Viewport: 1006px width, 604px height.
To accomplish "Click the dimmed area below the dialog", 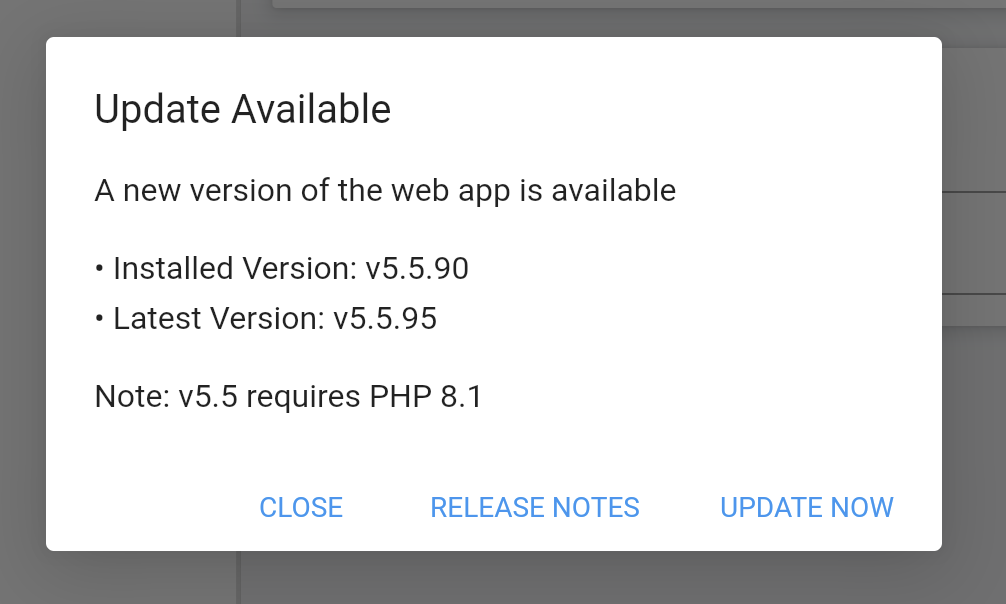I will click(x=500, y=580).
